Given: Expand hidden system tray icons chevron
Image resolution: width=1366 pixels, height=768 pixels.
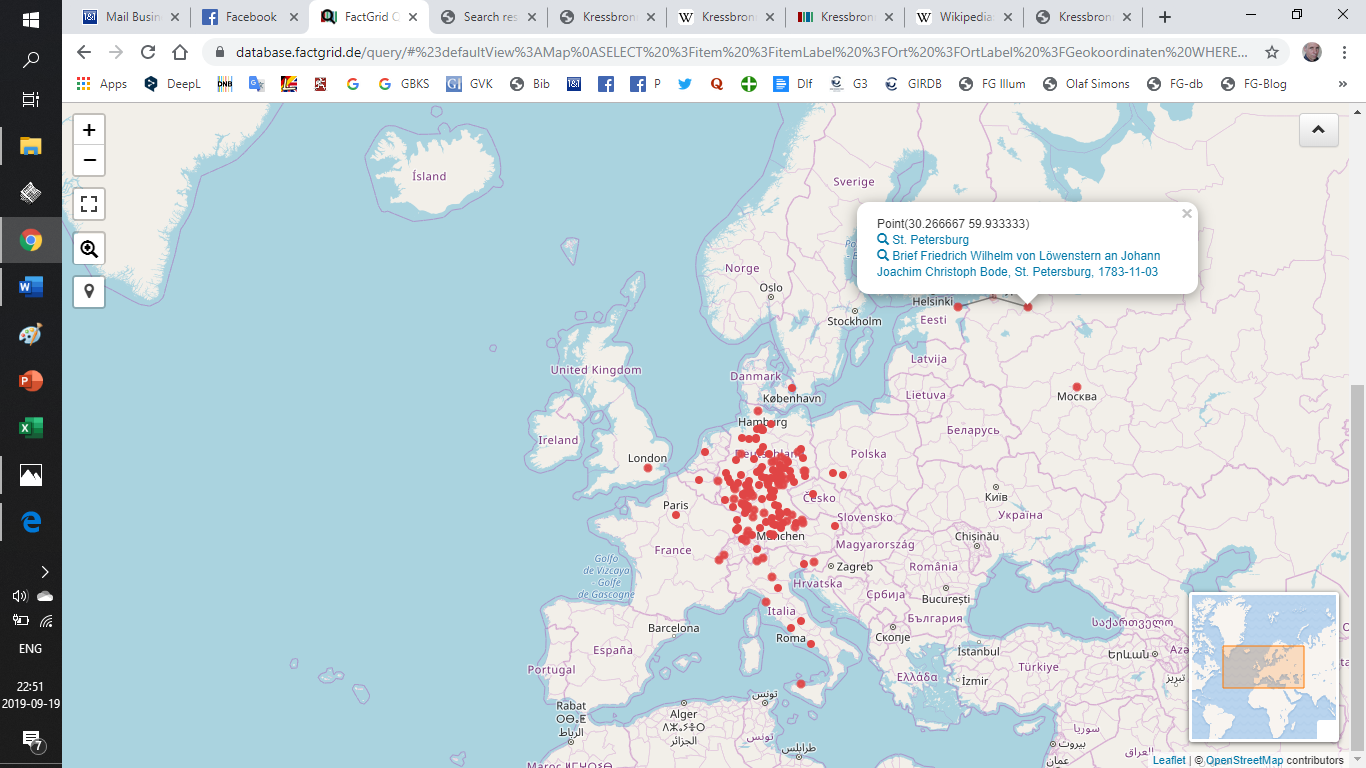Looking at the screenshot, I should [x=44, y=572].
